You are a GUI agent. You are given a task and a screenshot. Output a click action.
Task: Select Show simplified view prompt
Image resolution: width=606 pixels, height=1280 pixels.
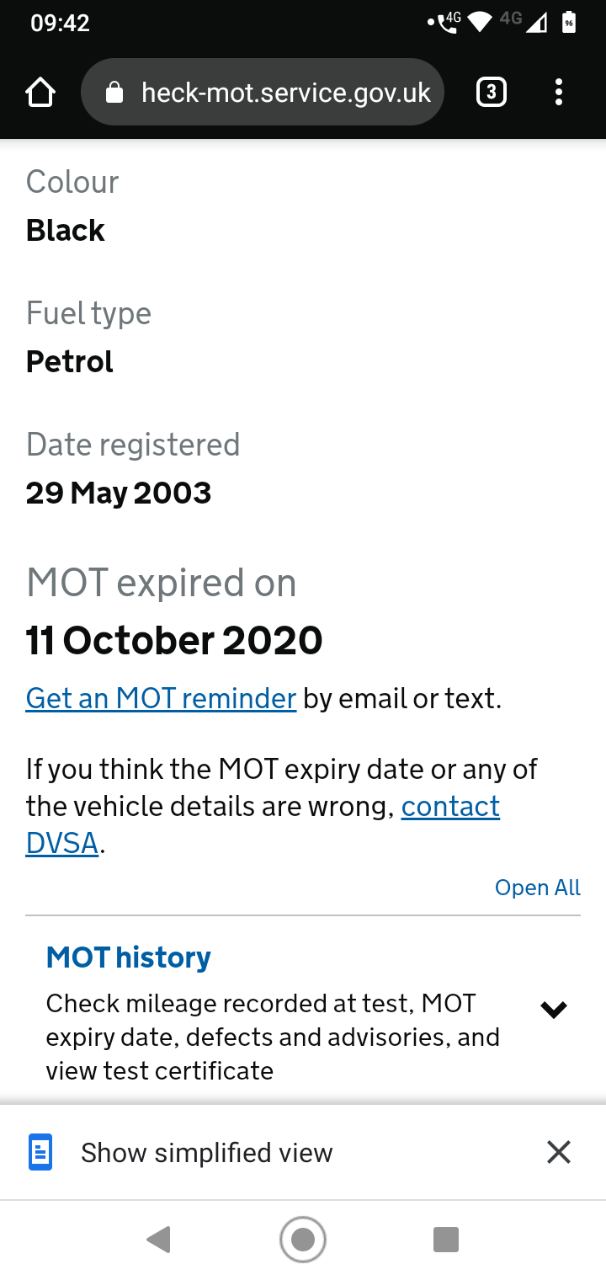pos(207,1152)
